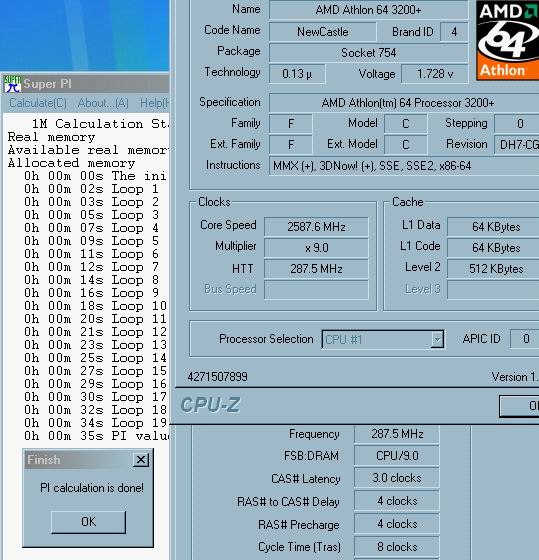Click the RAS# to CAS# Delay value 4 clocks

pyautogui.click(x=397, y=501)
